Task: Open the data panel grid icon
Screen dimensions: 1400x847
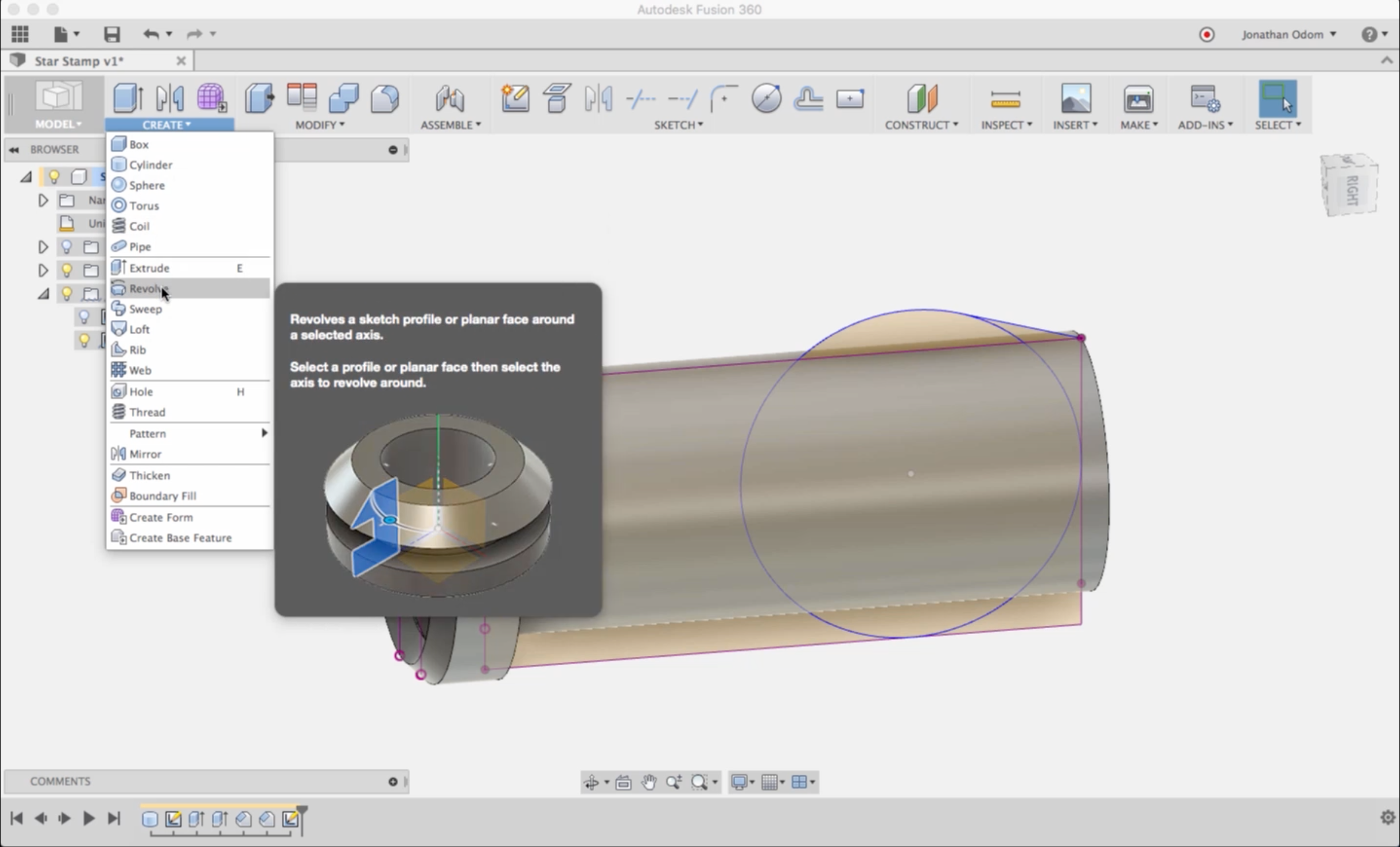Action: [20, 34]
